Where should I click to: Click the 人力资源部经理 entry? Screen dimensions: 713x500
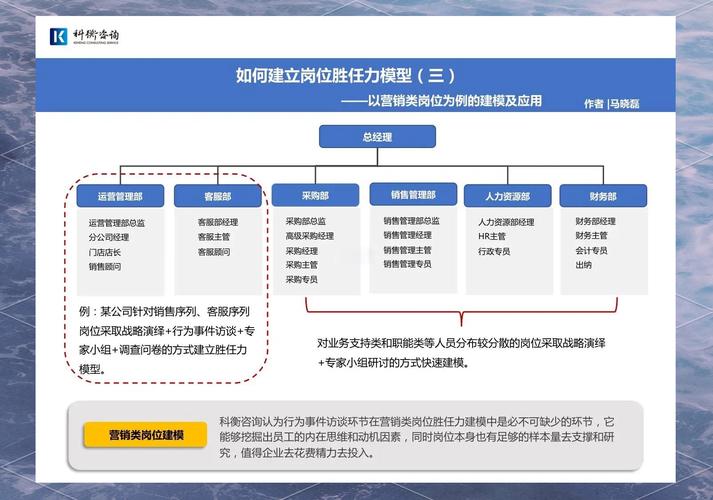tap(506, 222)
